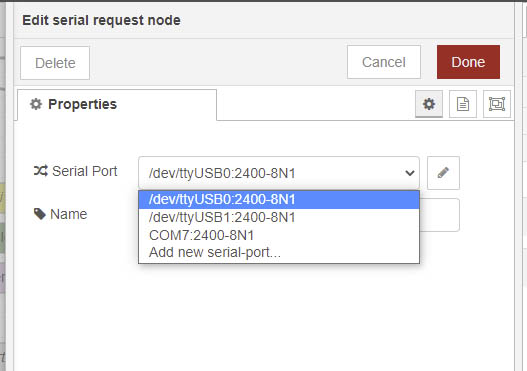Open node description document icon

pos(463,104)
